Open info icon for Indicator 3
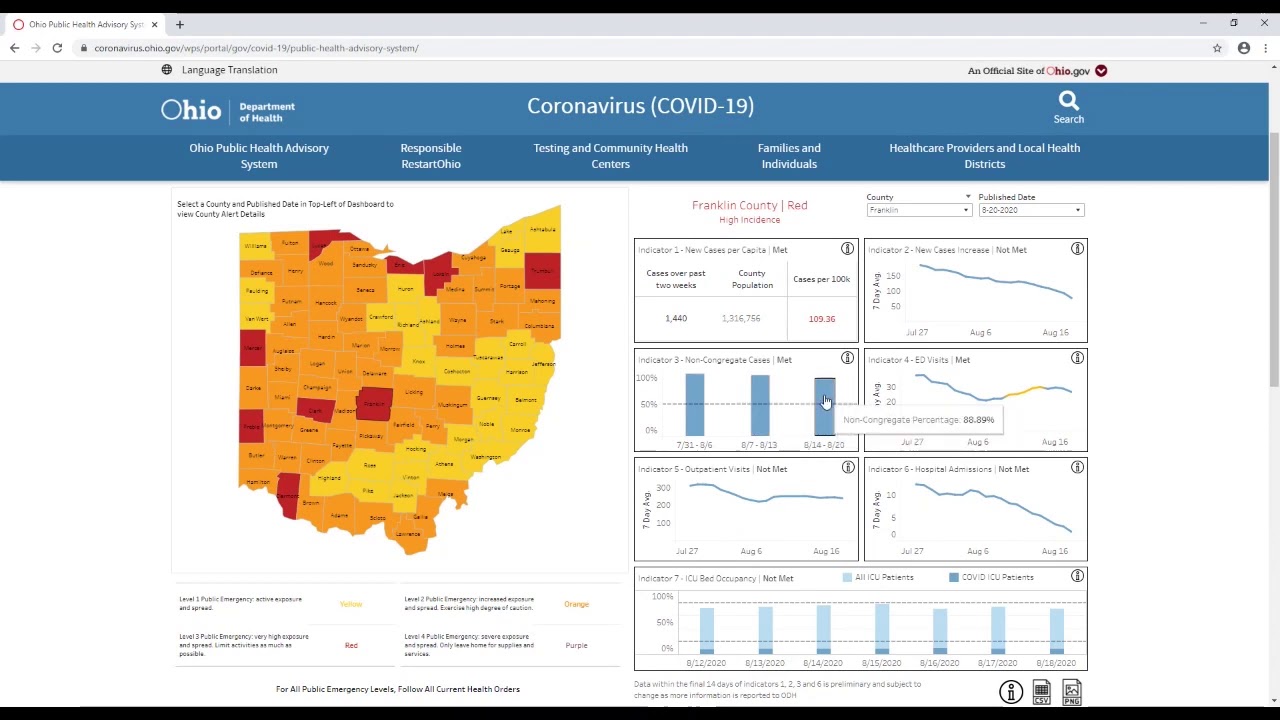Screen dimensions: 1280x720 847,358
